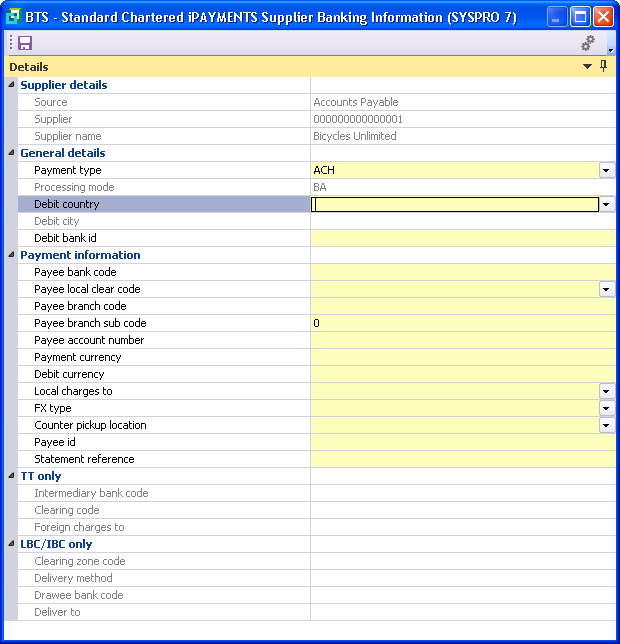The image size is (620, 644).
Task: Open the Debit country dropdown arrow
Action: 606,204
